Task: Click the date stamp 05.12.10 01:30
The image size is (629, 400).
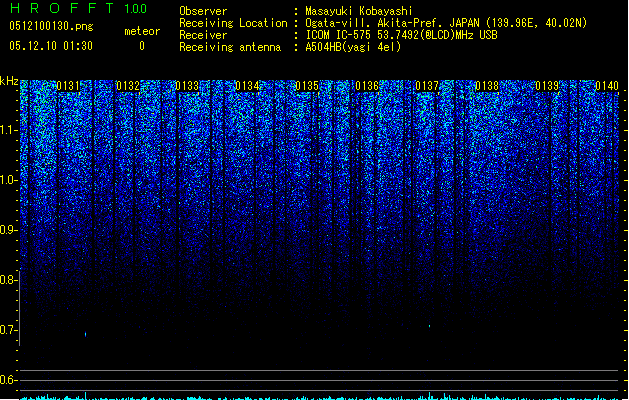Action: 51,46
